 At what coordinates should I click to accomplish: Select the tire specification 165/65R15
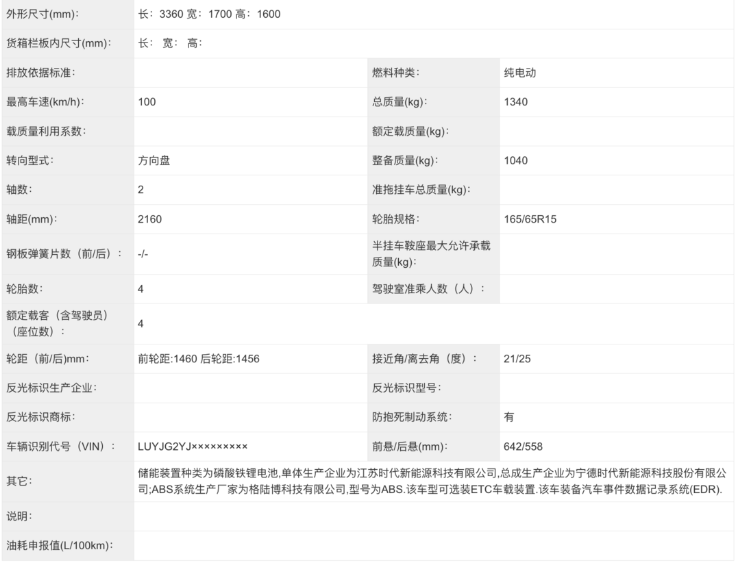pos(532,219)
